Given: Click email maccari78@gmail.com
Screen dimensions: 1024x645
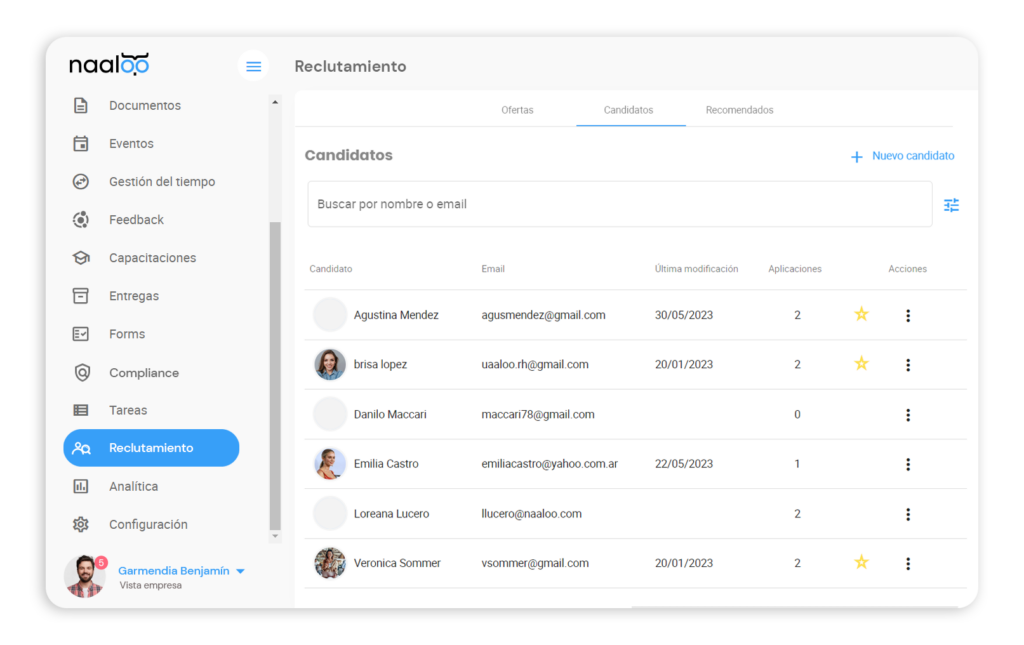Looking at the screenshot, I should [x=537, y=415].
